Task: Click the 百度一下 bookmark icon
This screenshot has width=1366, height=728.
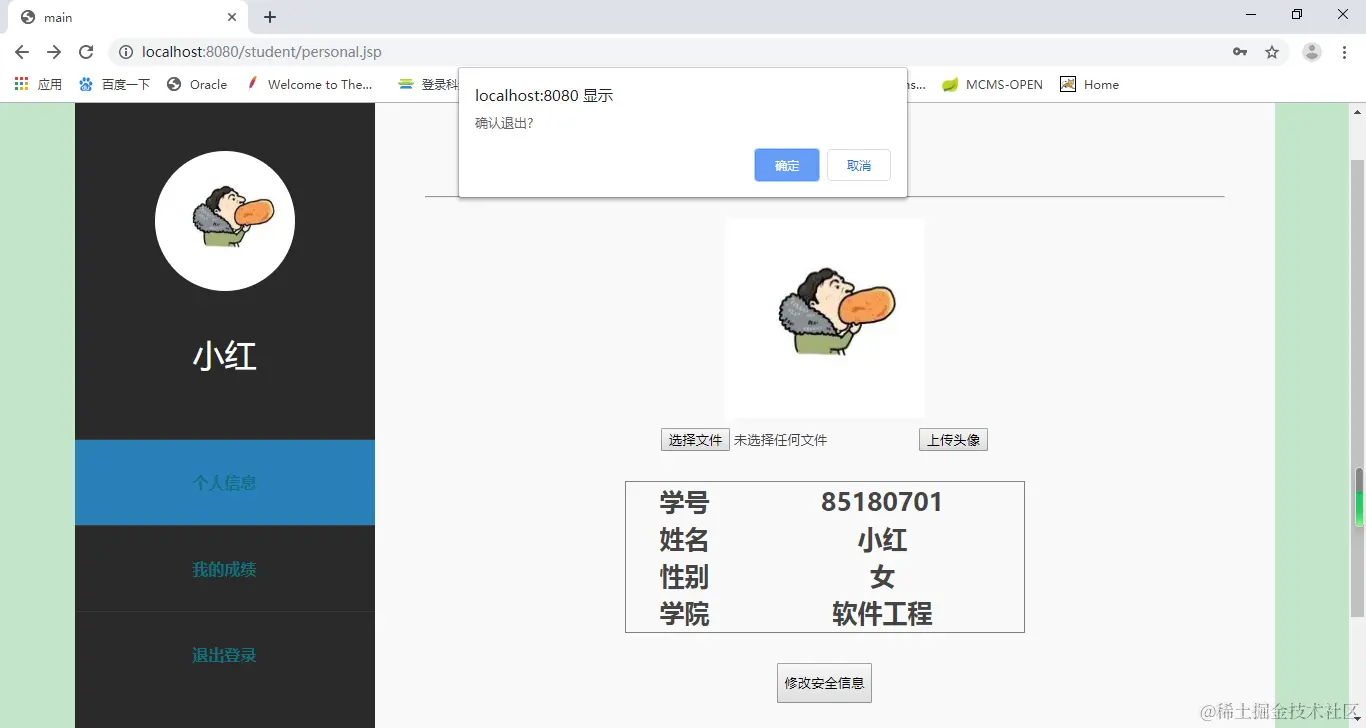Action: [x=85, y=84]
